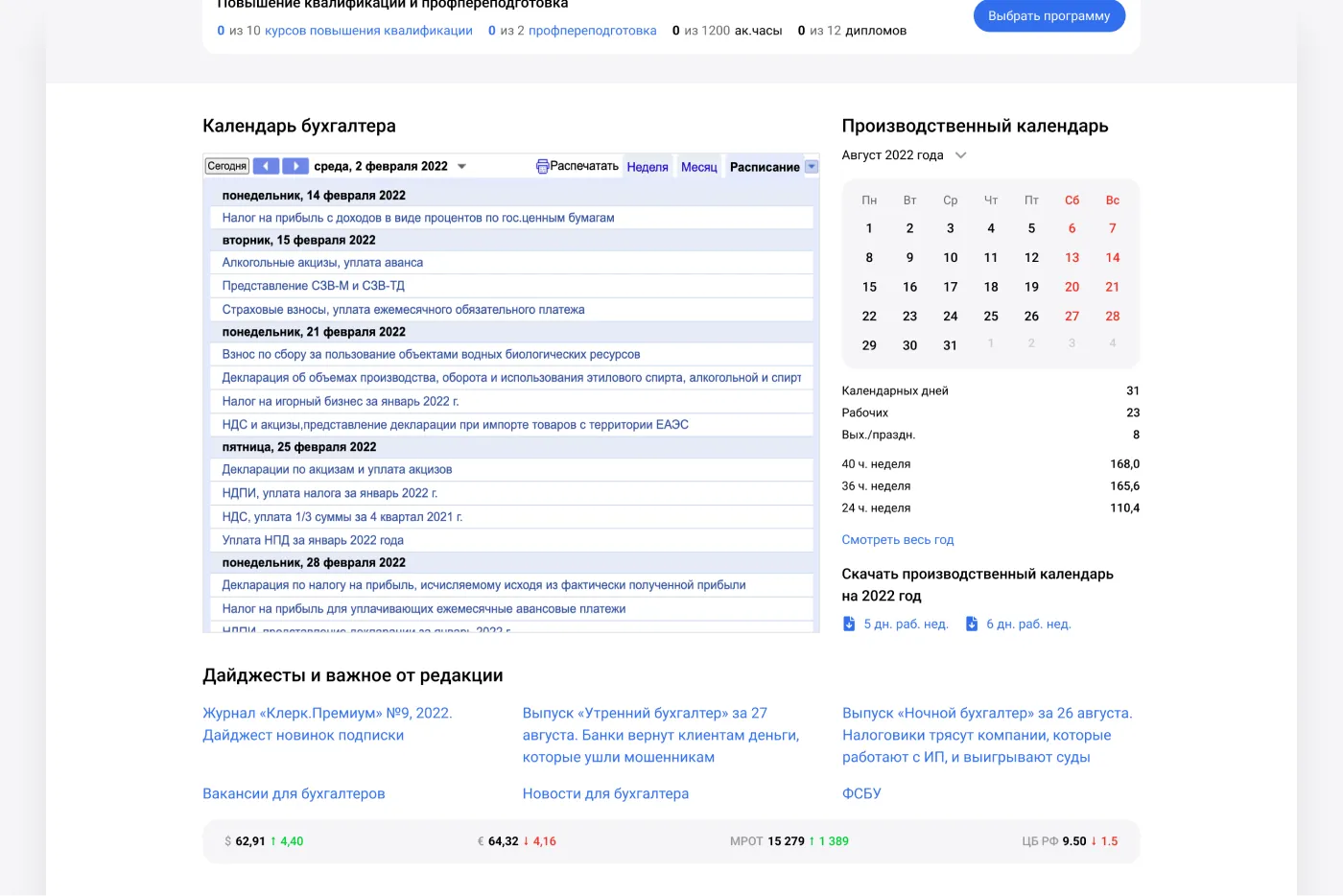1343x896 pixels.
Task: Select August 17 in production calendar
Action: click(950, 287)
